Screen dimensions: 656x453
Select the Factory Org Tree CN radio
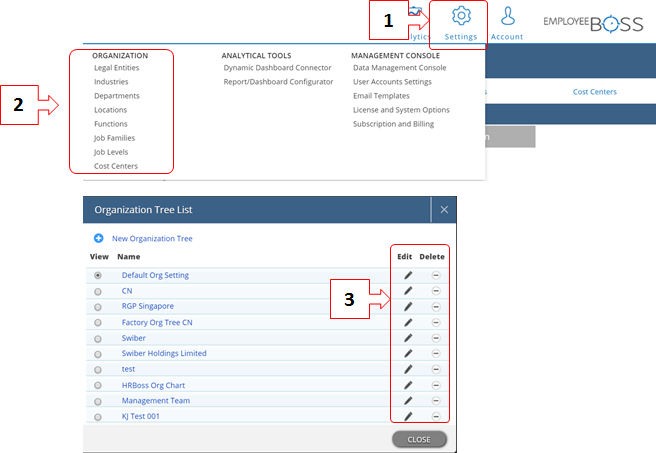point(98,323)
